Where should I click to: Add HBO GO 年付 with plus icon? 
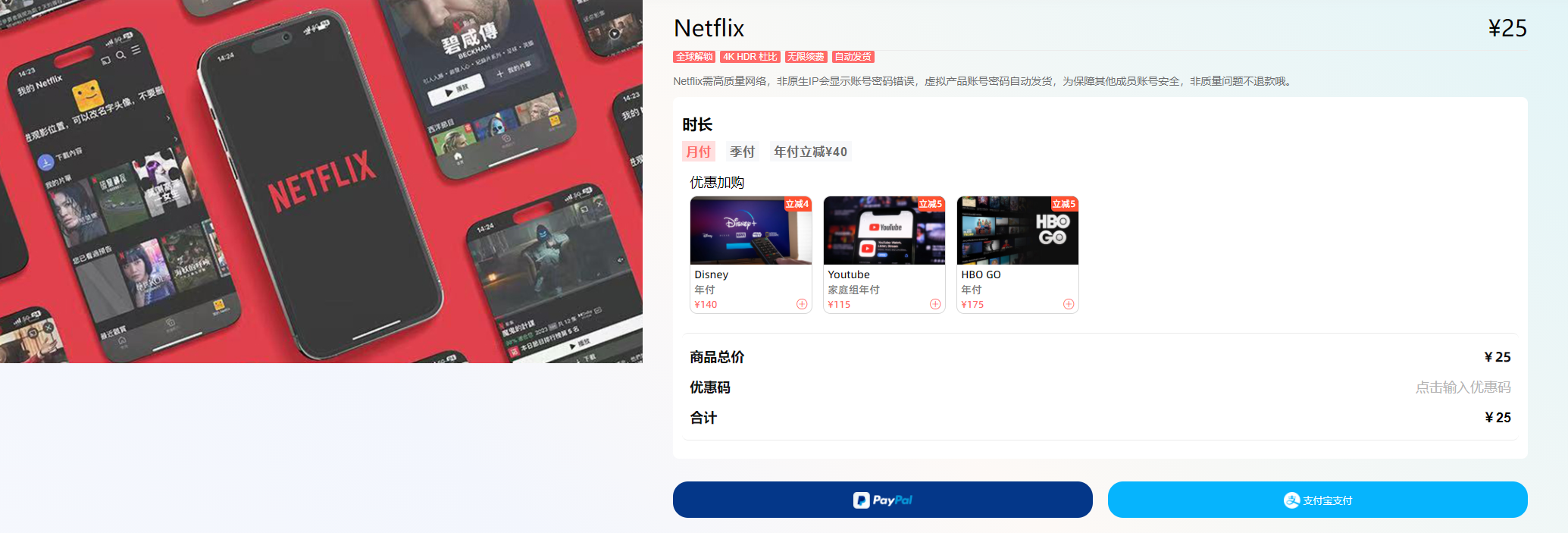[x=1069, y=304]
